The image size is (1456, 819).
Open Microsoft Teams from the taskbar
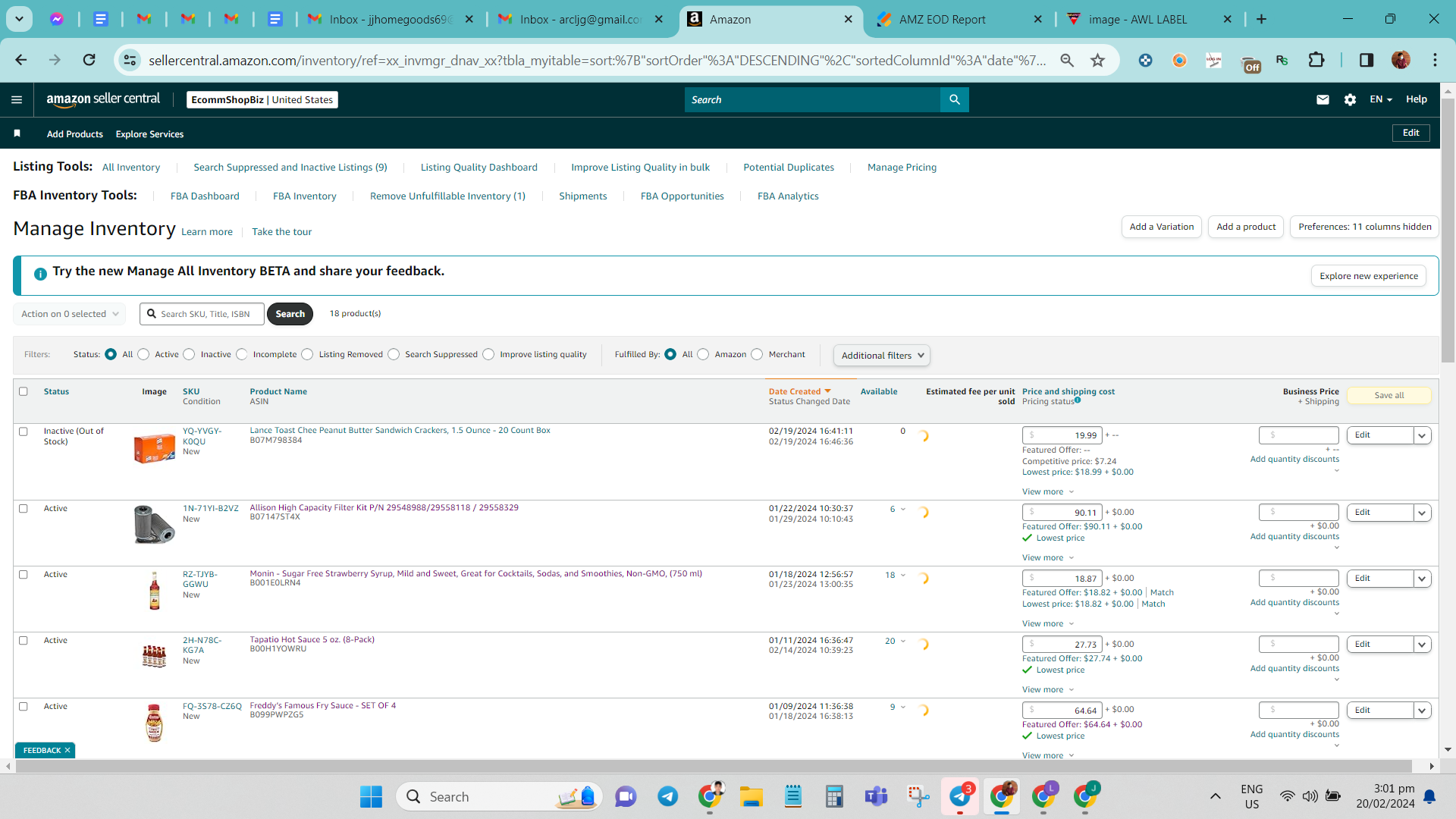[876, 796]
